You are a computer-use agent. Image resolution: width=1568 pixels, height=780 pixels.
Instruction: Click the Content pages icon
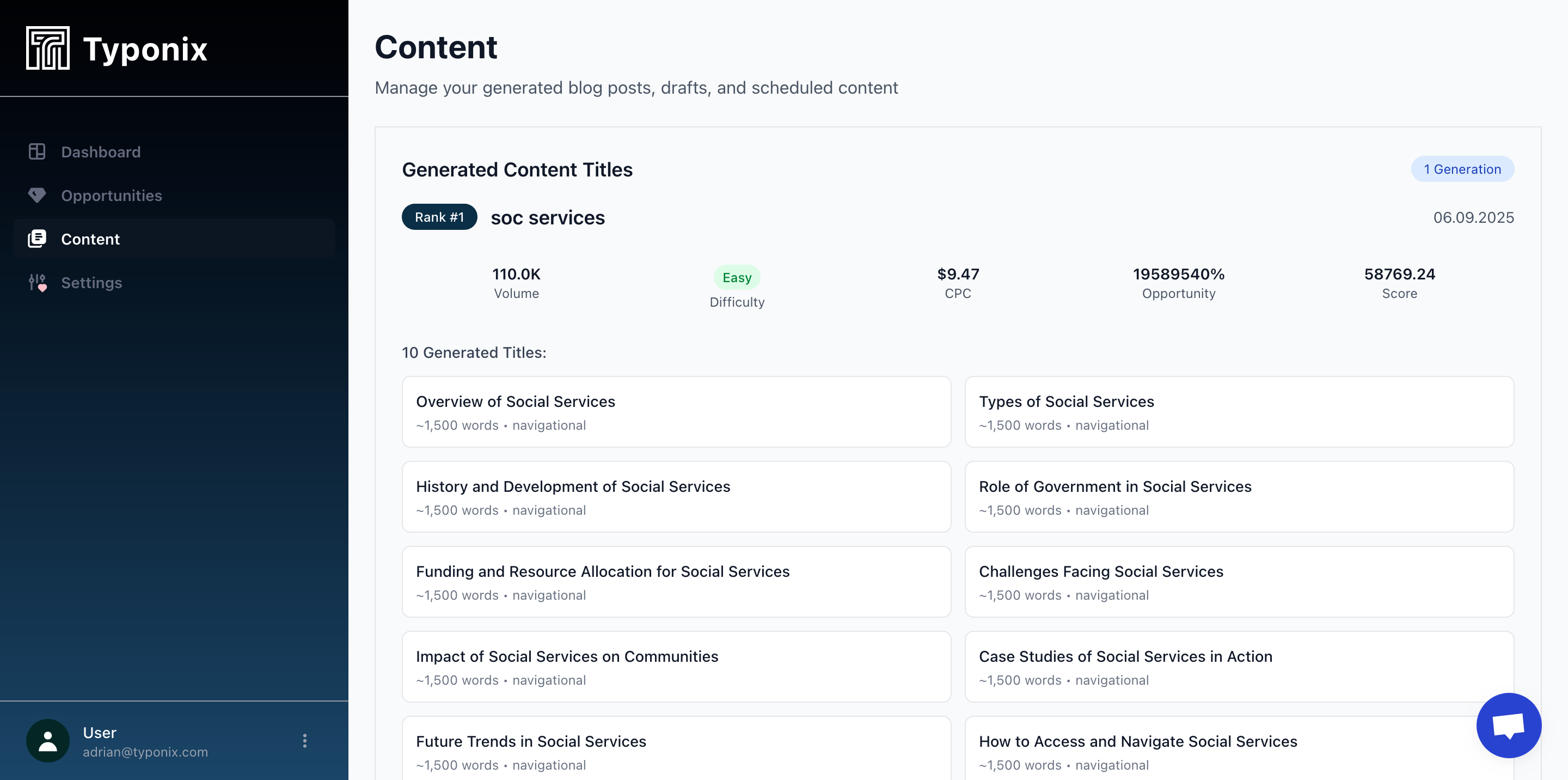point(37,239)
